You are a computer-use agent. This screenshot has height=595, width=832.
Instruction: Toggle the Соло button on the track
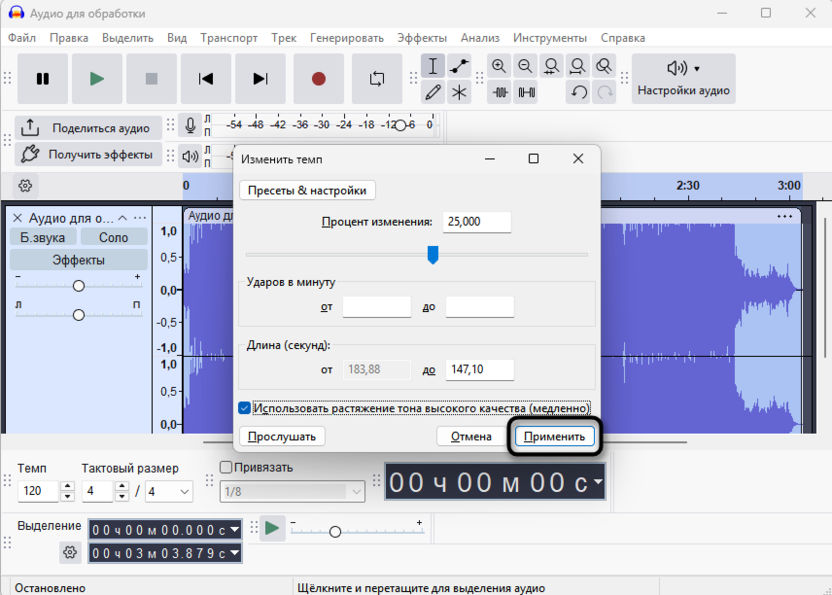(114, 237)
